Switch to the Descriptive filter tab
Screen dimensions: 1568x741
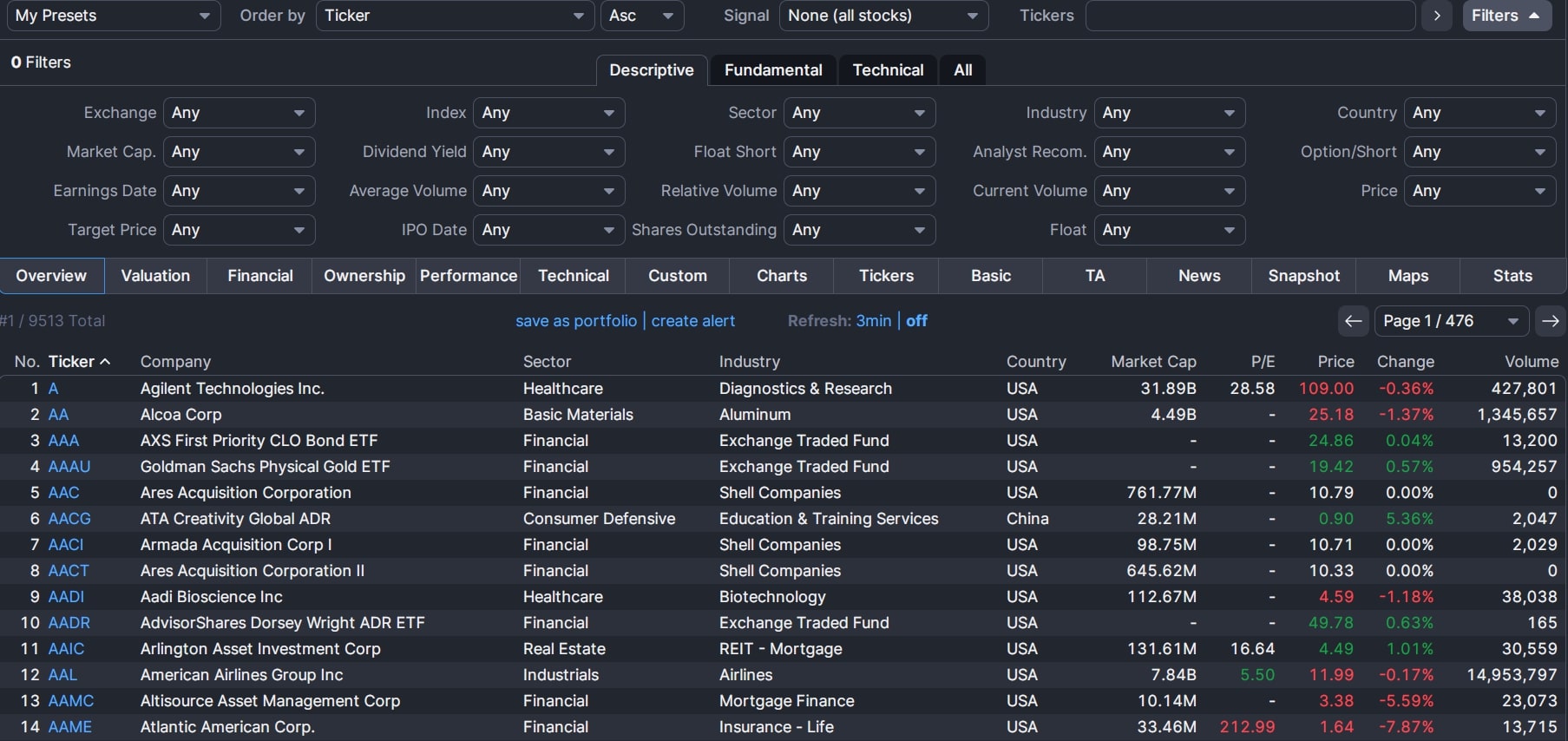pos(652,70)
